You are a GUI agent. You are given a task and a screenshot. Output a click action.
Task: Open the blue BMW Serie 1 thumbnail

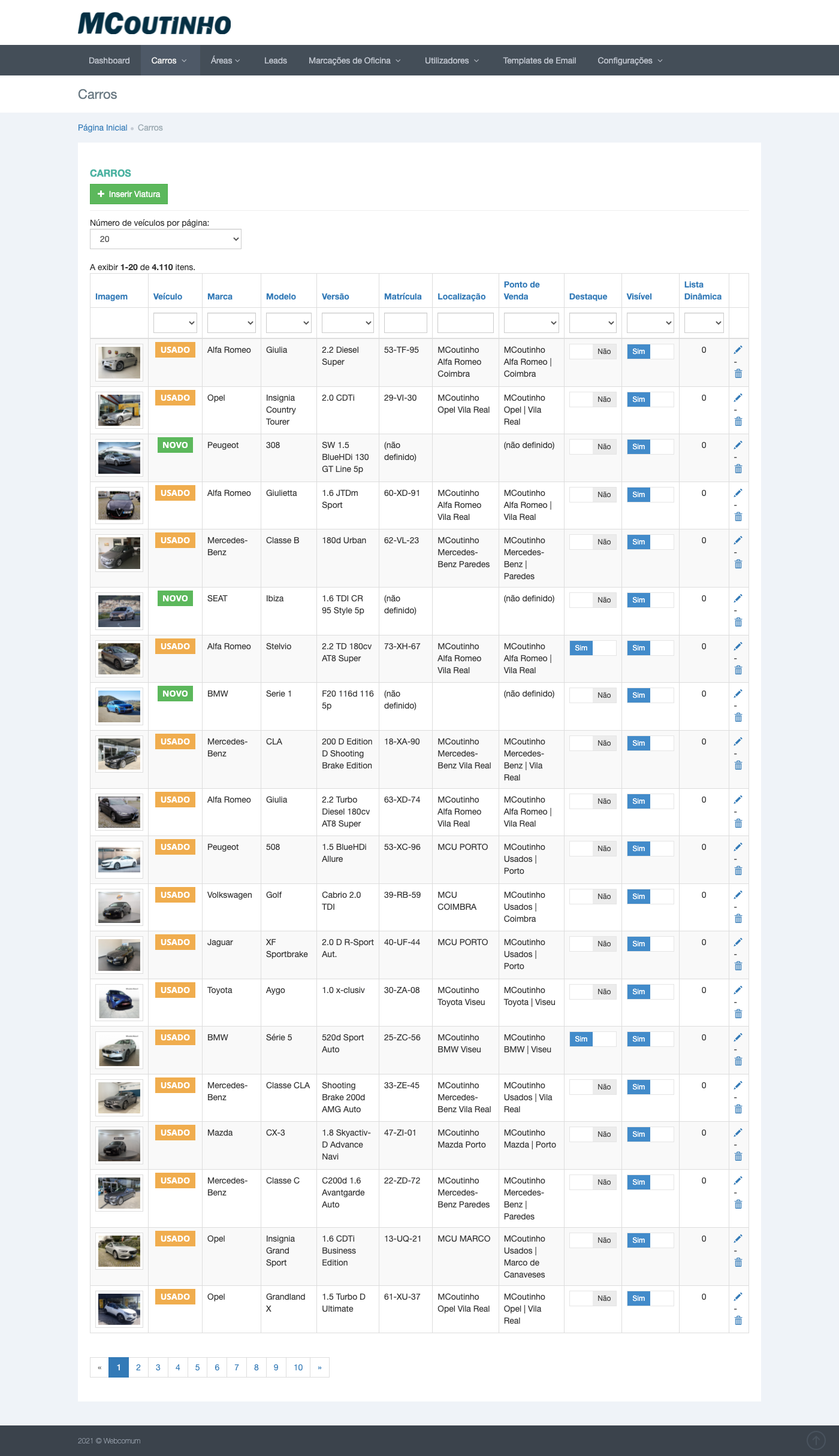119,706
